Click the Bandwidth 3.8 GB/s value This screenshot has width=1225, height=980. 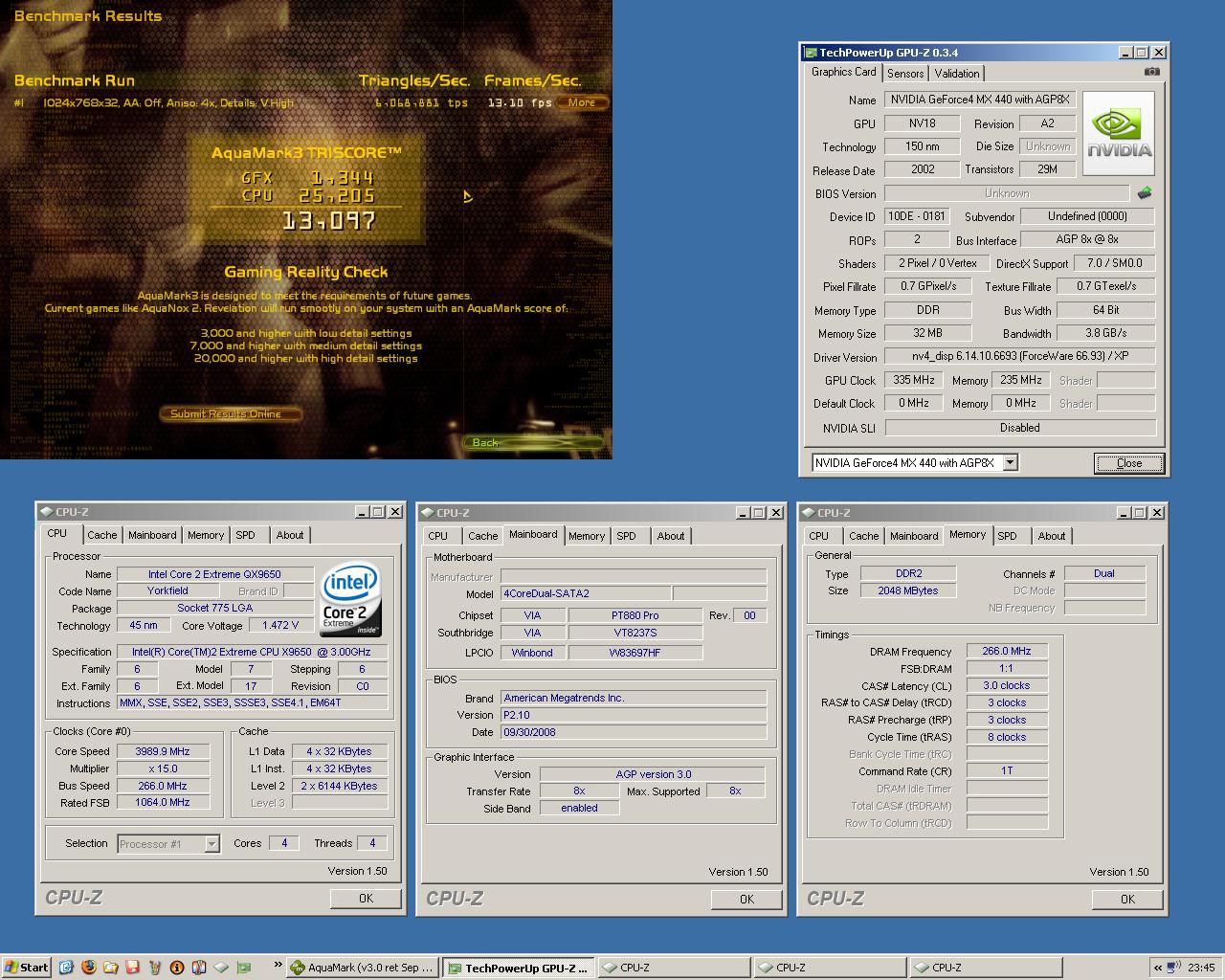(1105, 333)
